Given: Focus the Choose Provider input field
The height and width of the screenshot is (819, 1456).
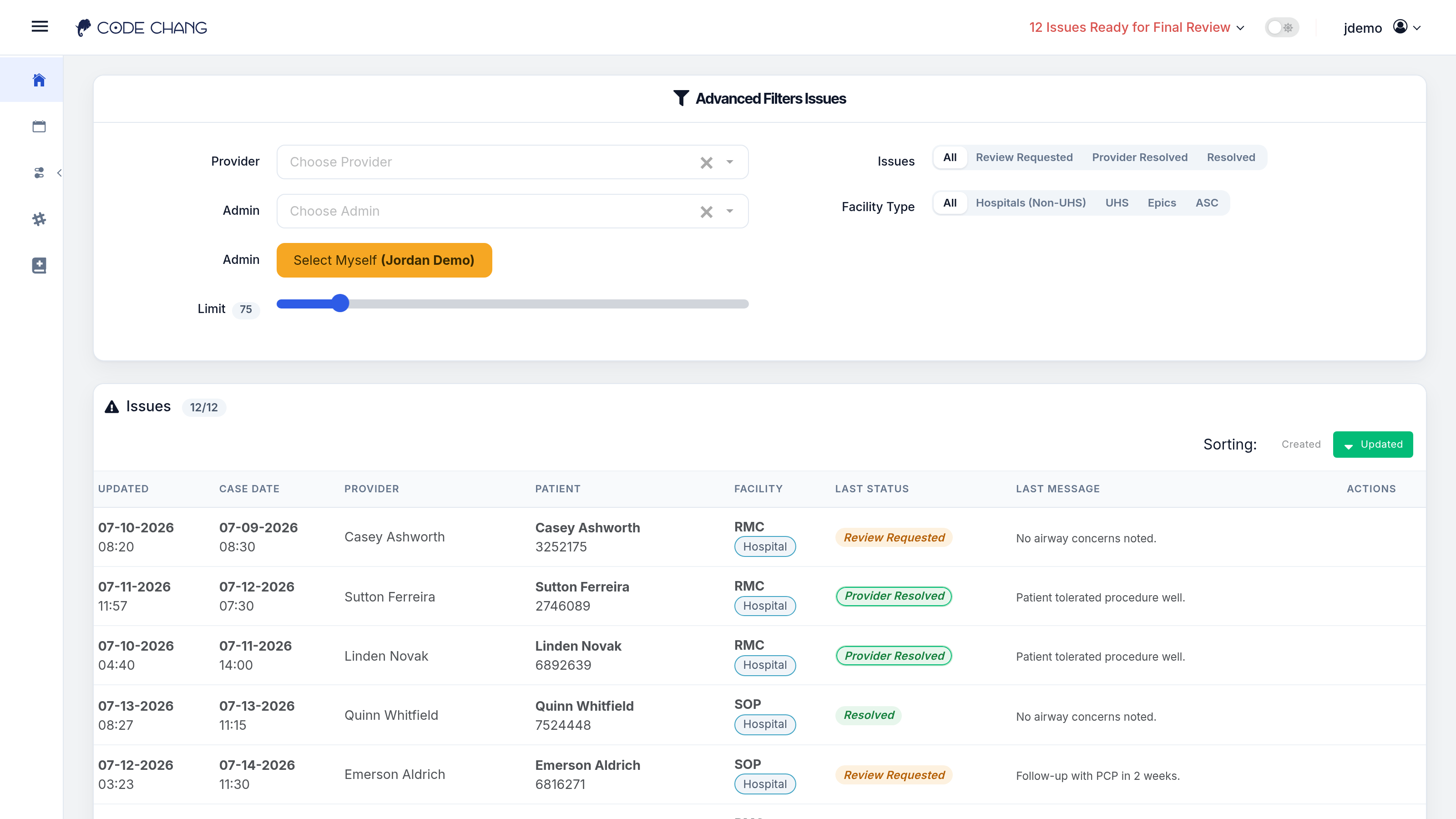Looking at the screenshot, I should pos(512,162).
